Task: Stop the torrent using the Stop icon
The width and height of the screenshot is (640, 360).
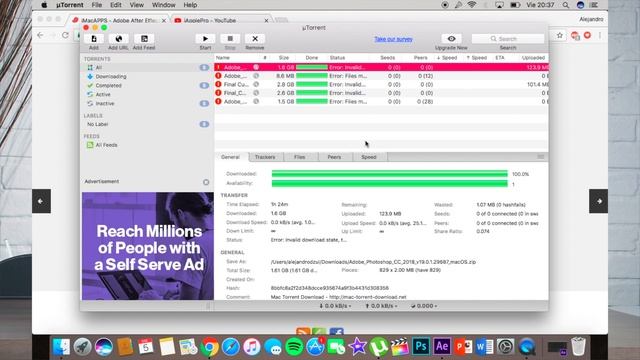Action: 230,39
